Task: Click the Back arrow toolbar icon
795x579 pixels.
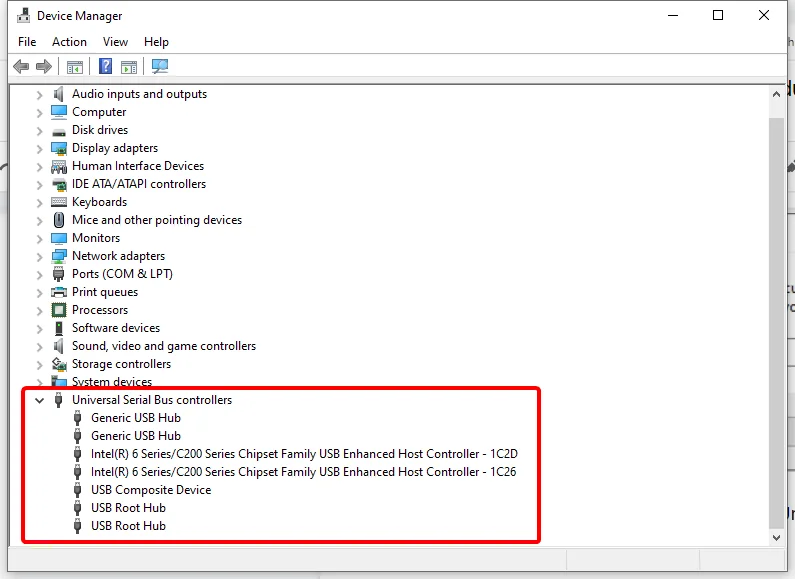Action: pyautogui.click(x=21, y=66)
